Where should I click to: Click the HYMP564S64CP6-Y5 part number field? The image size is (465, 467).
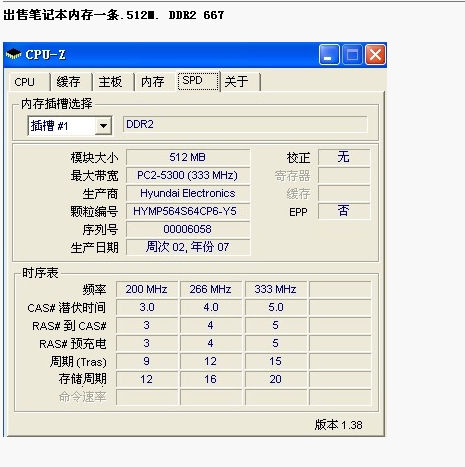[188, 211]
